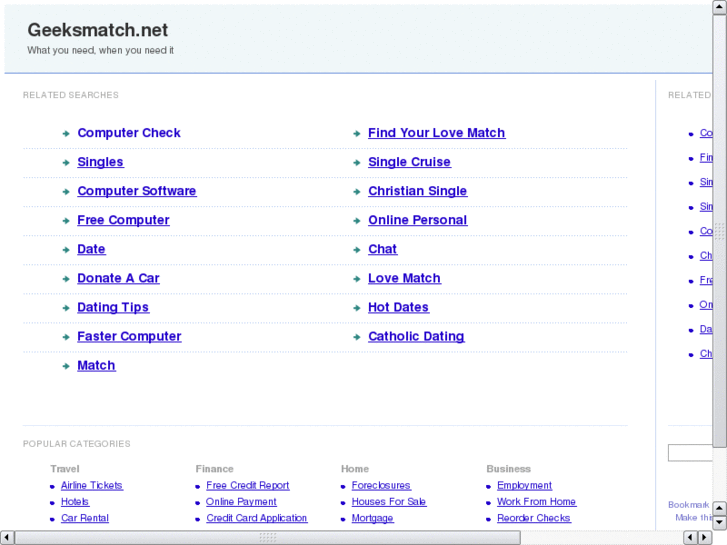The height and width of the screenshot is (545, 727).
Task: Click the Car Rental link
Action: click(x=85, y=518)
